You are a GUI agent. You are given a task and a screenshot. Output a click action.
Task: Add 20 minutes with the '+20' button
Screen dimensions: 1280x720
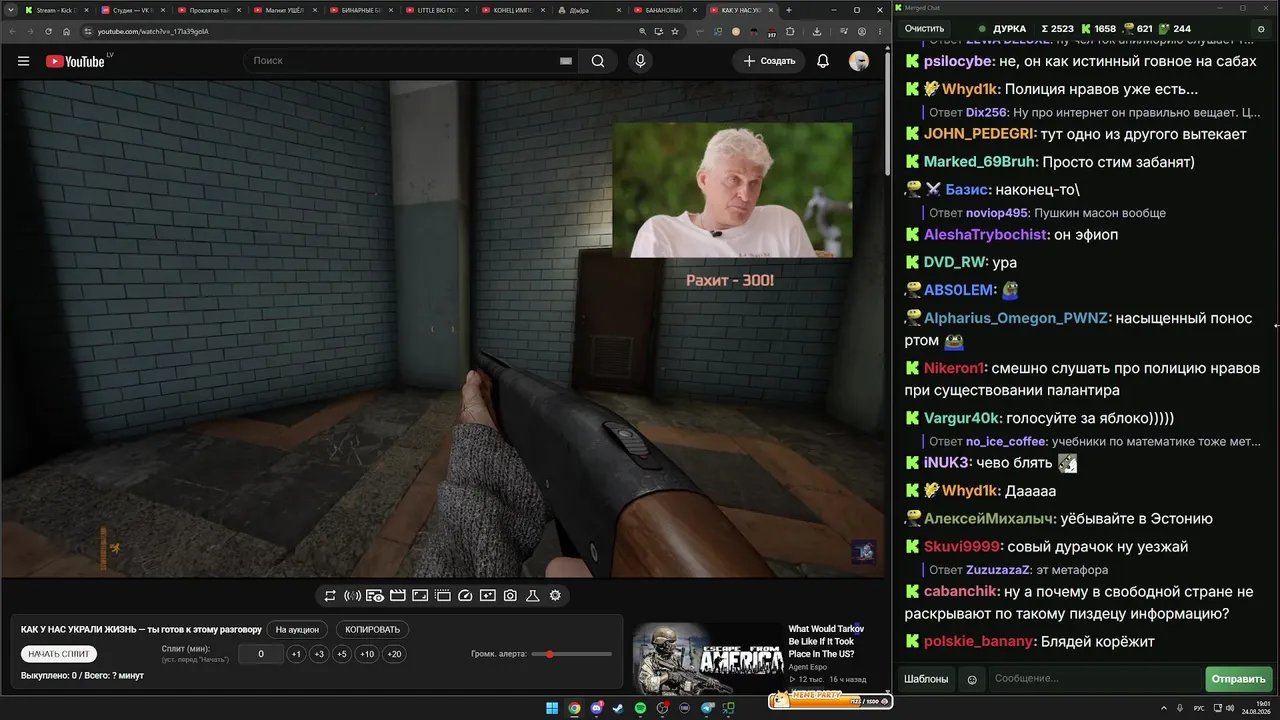pyautogui.click(x=394, y=654)
